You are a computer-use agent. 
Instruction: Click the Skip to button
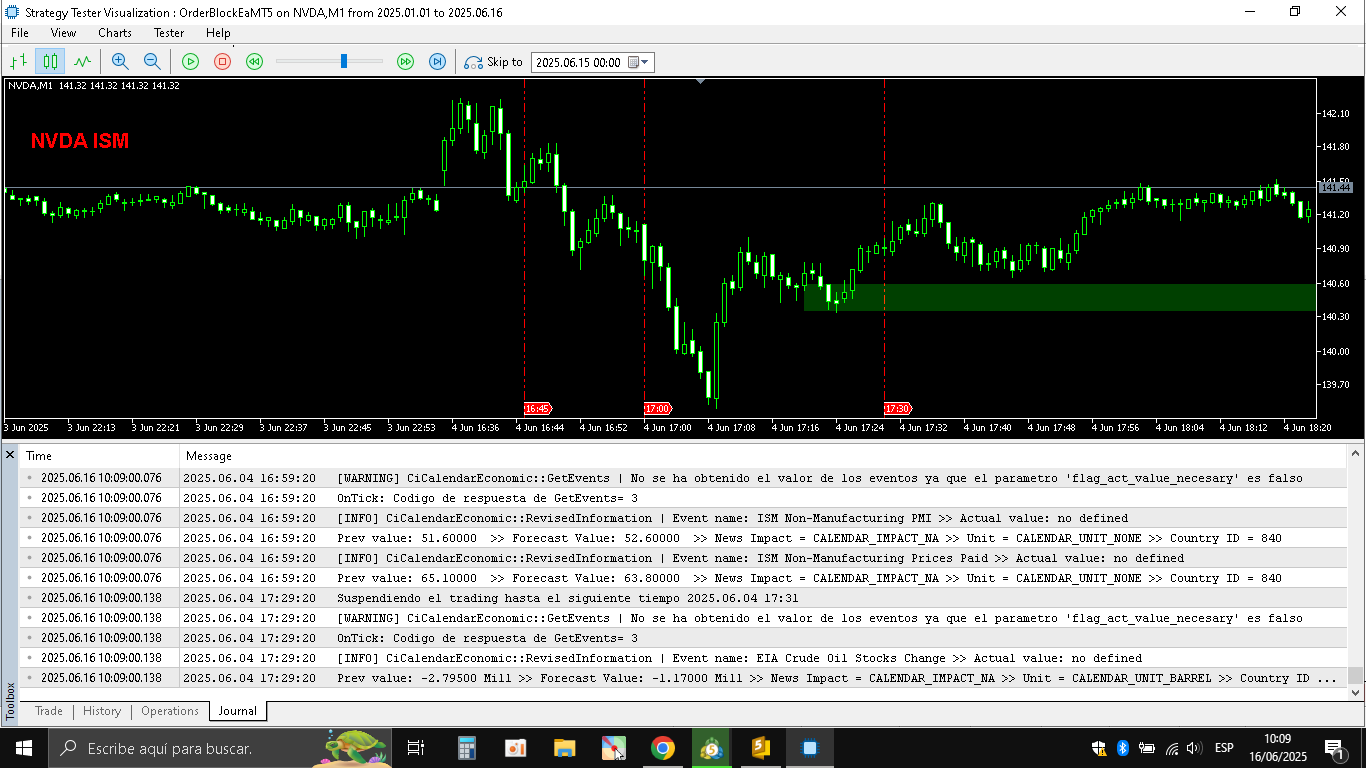494,62
